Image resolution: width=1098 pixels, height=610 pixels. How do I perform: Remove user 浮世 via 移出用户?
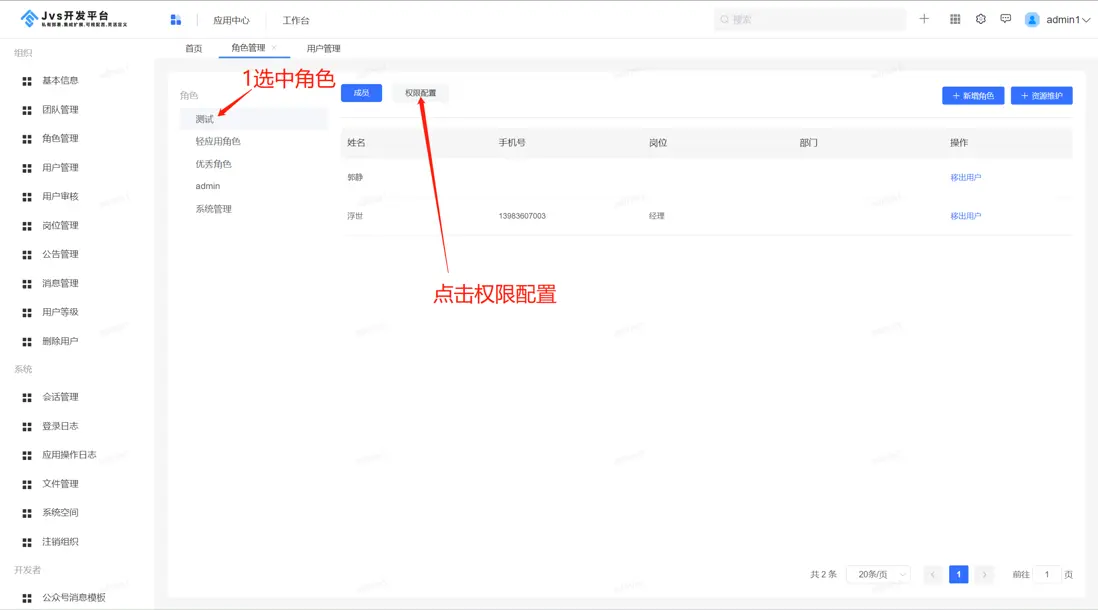coord(966,216)
